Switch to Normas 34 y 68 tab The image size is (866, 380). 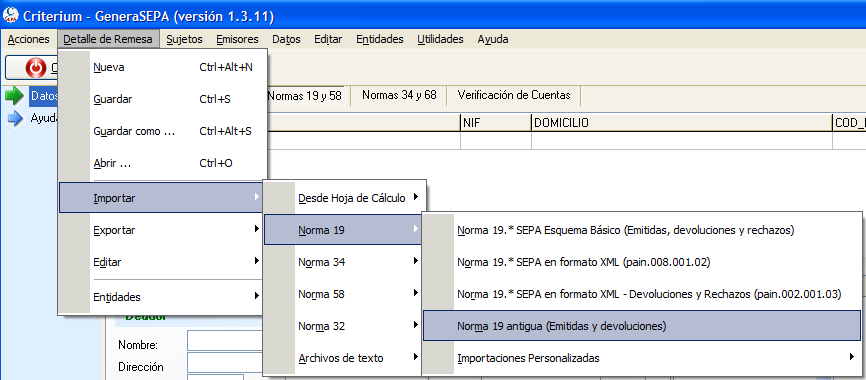[x=399, y=95]
